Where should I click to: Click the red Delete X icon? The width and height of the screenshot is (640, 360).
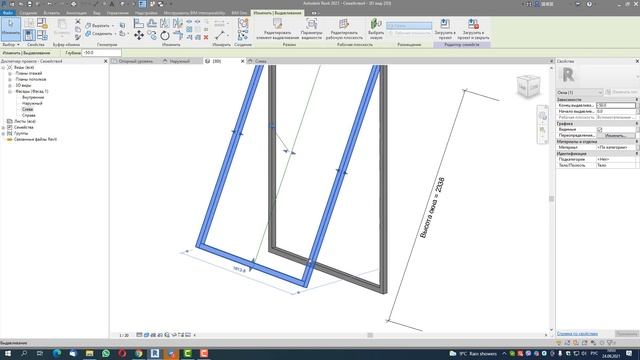tap(206, 37)
